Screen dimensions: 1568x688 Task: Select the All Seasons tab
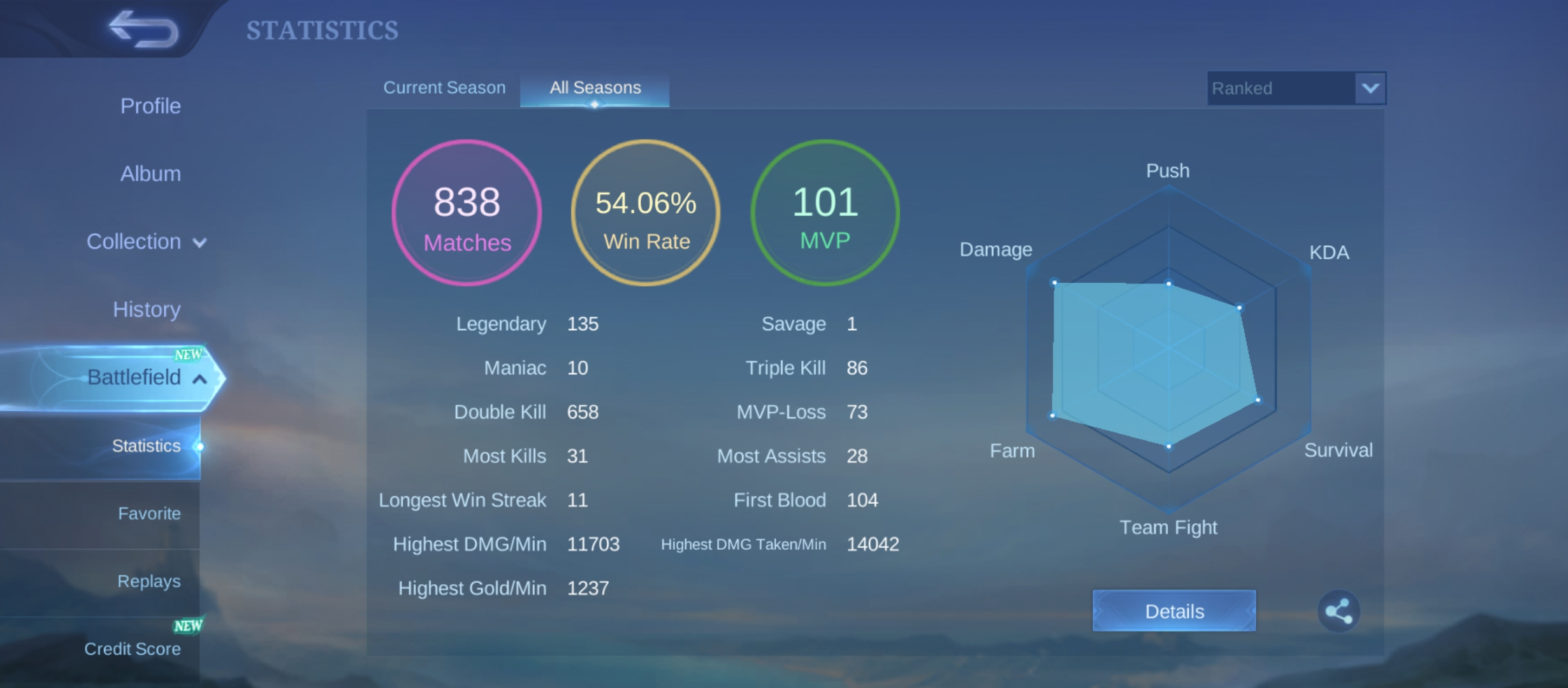pyautogui.click(x=595, y=88)
